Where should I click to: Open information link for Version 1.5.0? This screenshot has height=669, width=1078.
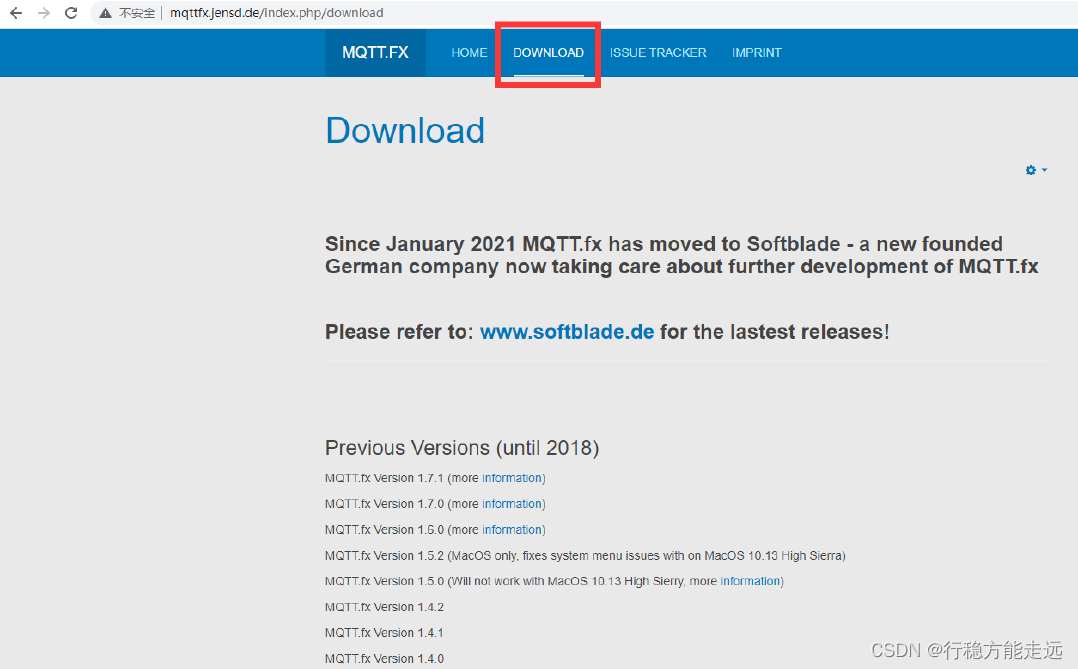tap(750, 581)
